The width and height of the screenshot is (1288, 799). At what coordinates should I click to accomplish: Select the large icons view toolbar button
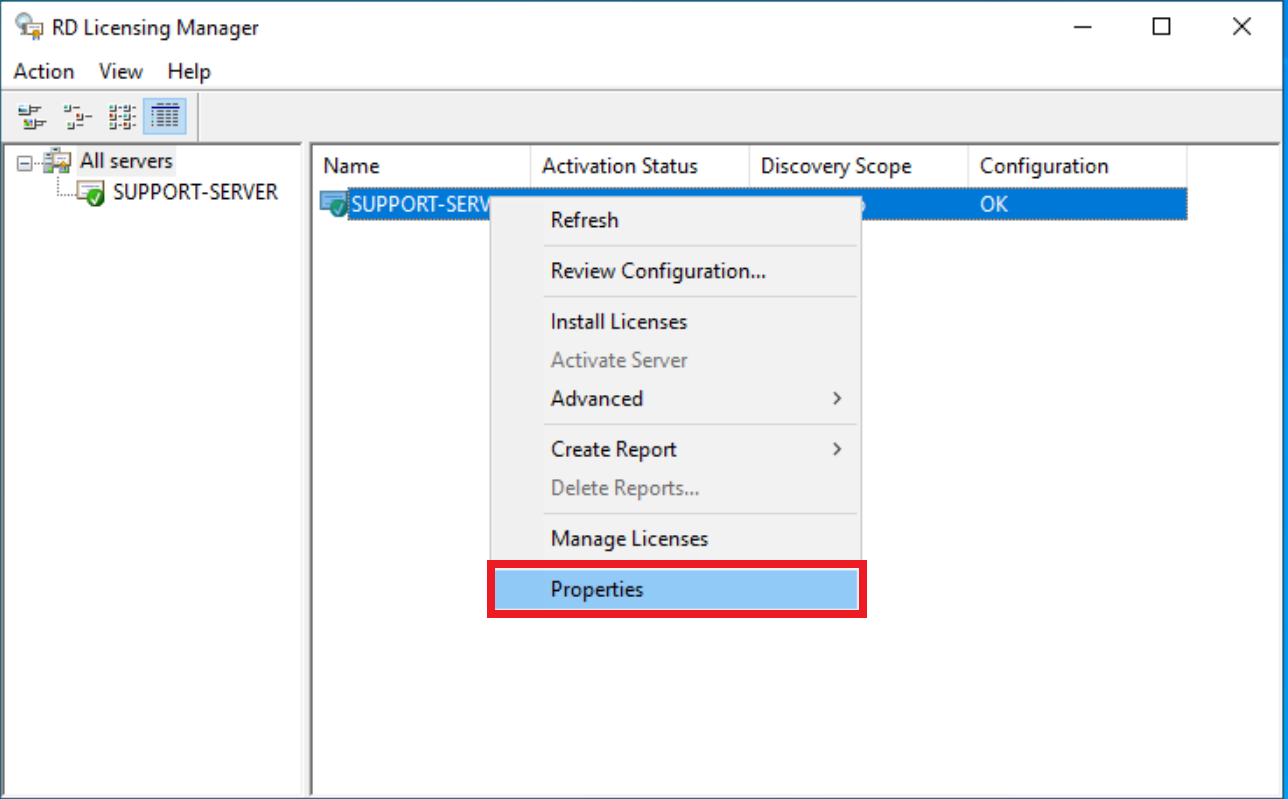coord(33,117)
